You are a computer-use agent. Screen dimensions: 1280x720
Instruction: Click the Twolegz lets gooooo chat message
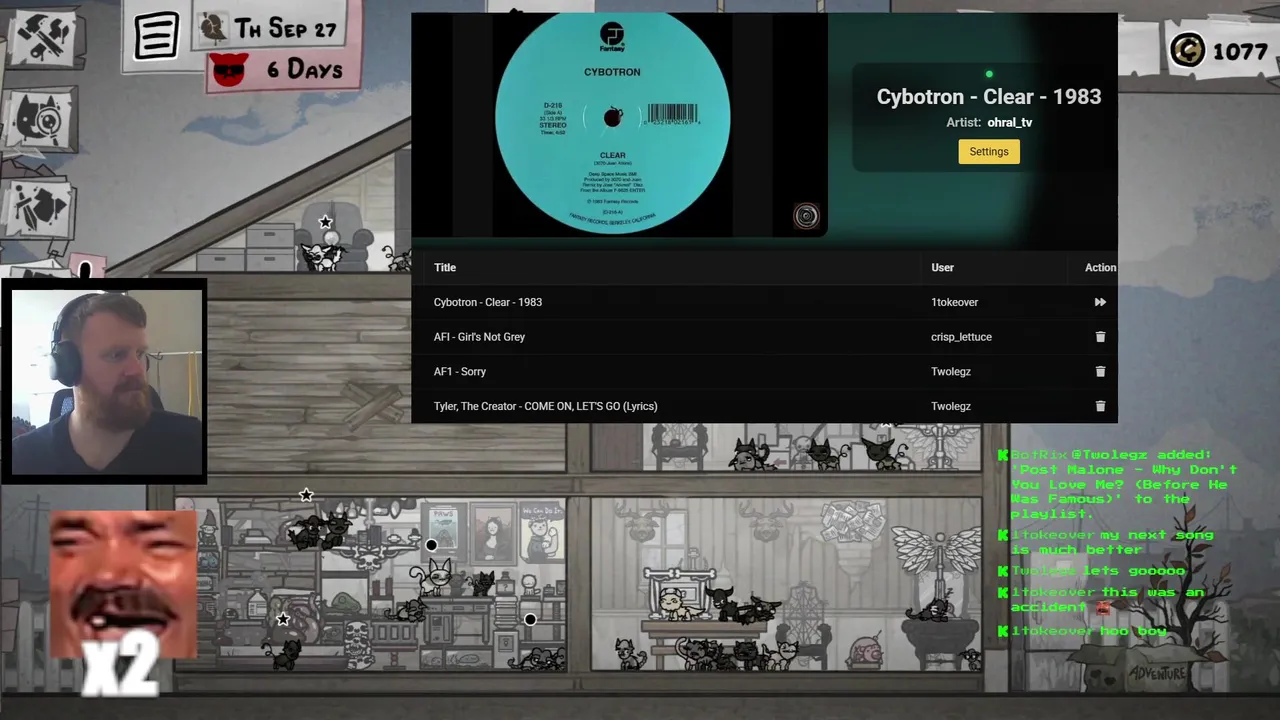(1092, 571)
